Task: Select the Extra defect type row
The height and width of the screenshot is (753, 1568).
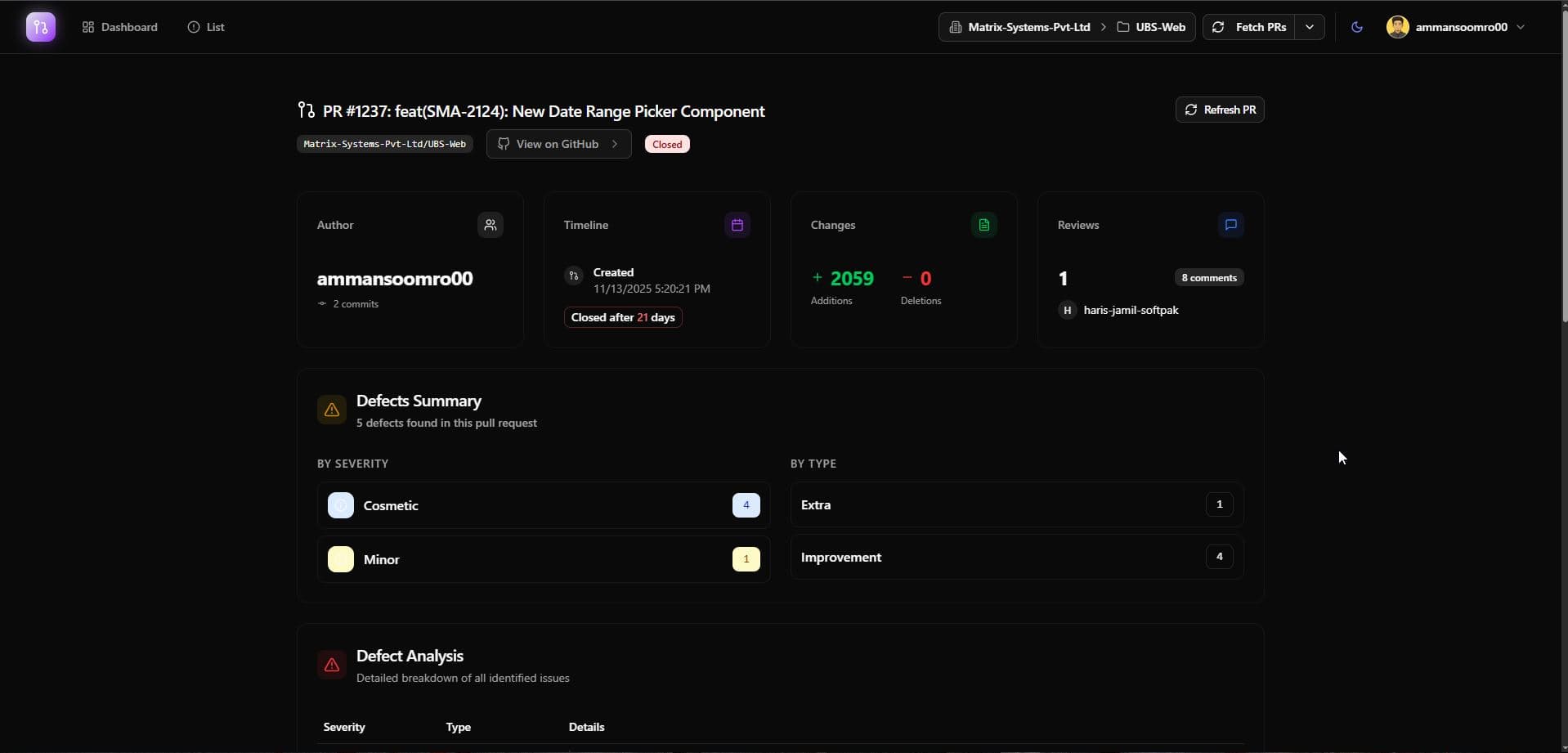Action: coord(1017,504)
